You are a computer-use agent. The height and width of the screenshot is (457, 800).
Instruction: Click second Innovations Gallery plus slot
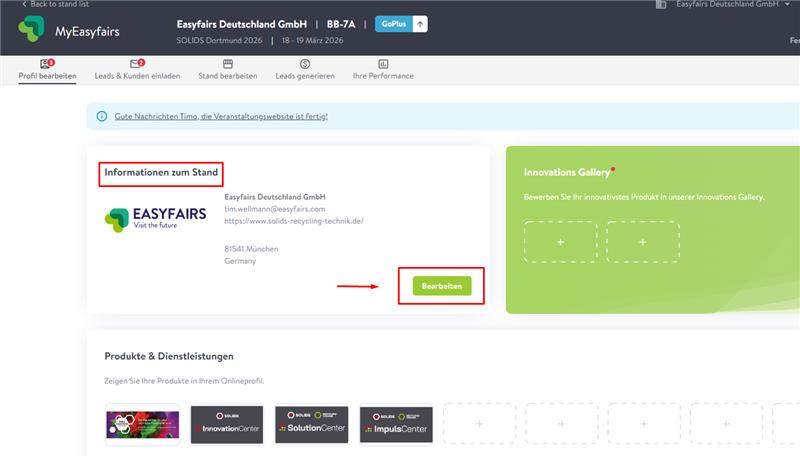point(642,242)
